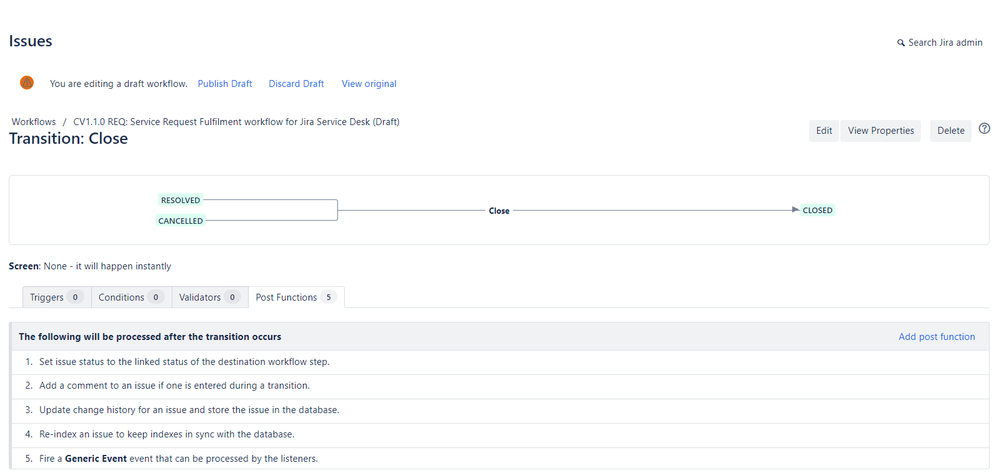The height and width of the screenshot is (475, 999).
Task: Click the Close transition label in diagram
Action: [x=499, y=211]
